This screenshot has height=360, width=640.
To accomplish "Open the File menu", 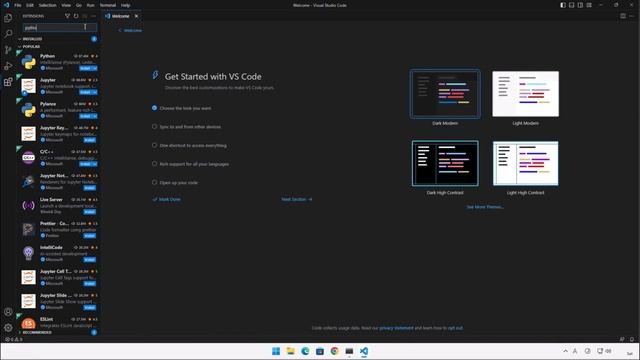I will coord(18,5).
